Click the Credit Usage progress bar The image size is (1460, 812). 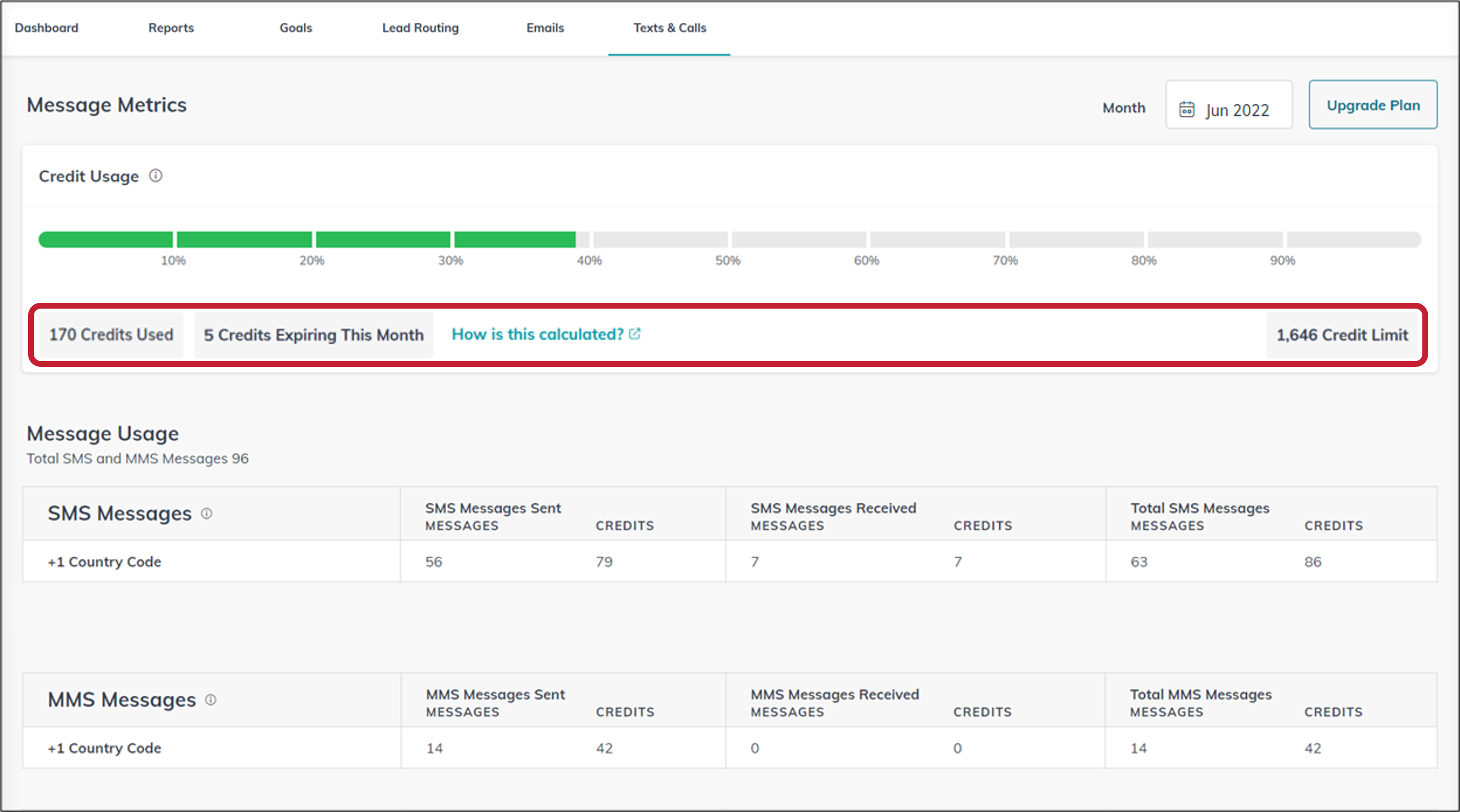pos(729,239)
